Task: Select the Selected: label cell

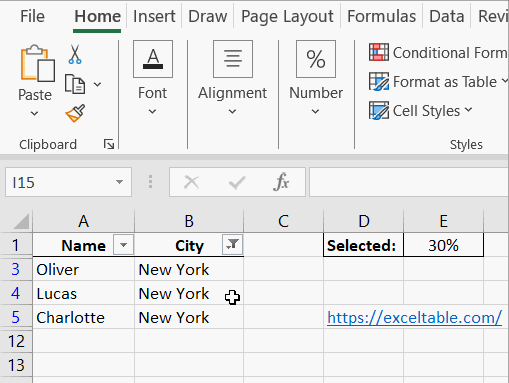Action: point(363,245)
